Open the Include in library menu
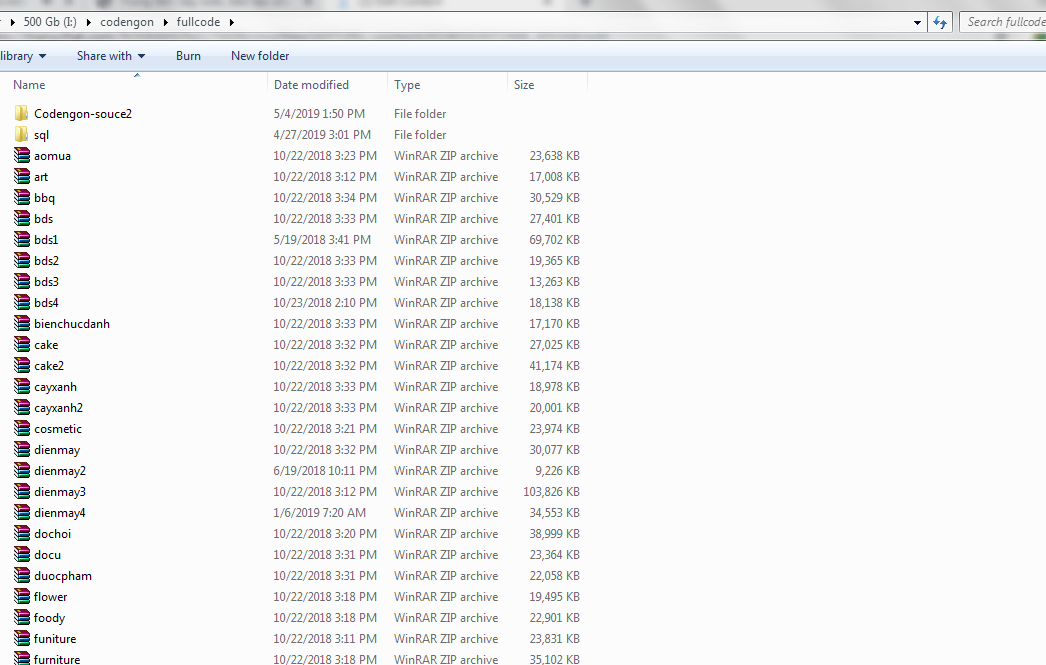Screen dimensions: 1046x665 point(20,56)
